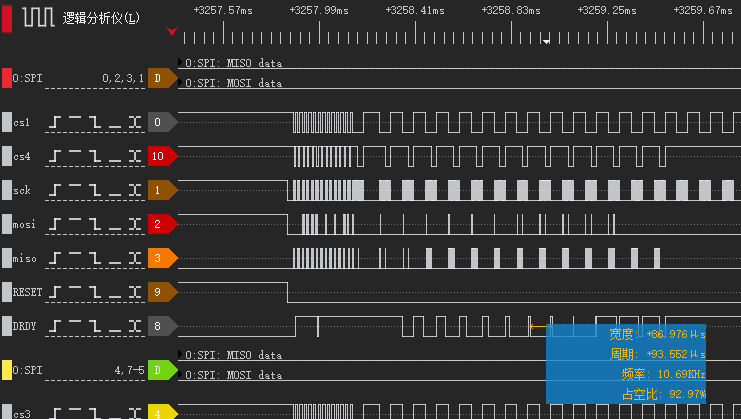The width and height of the screenshot is (741, 419).
Task: Expand the second SPI decoder's MOSI data row
Action: pyautogui.click(x=180, y=374)
